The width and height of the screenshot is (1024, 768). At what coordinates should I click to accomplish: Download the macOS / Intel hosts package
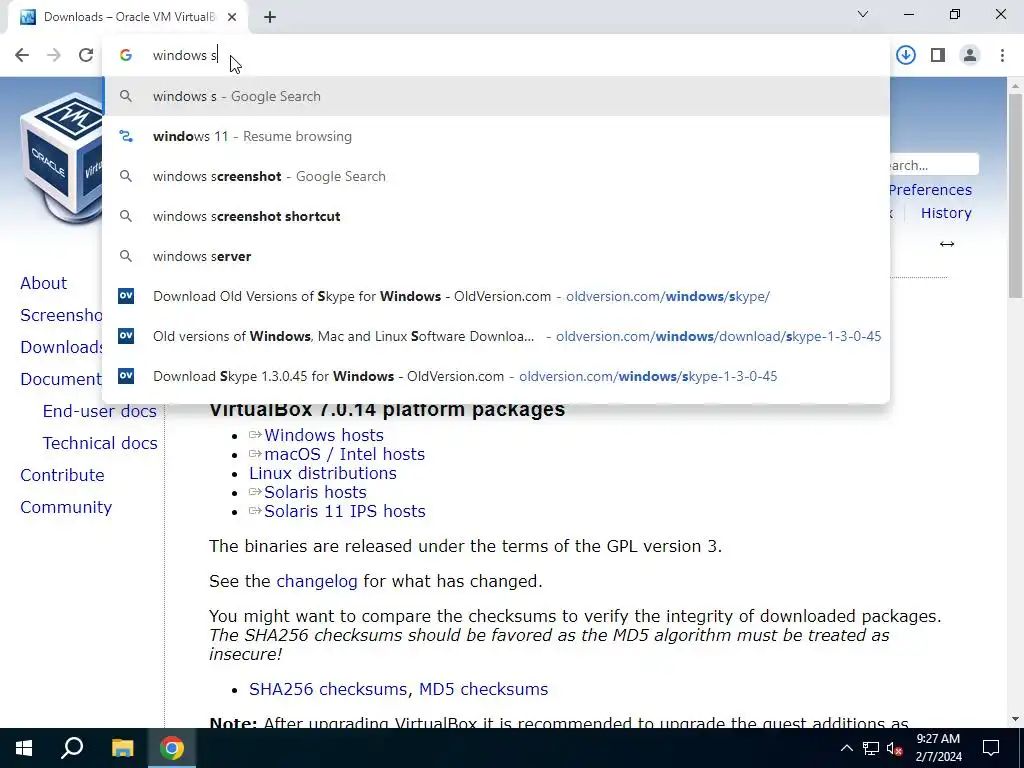tap(344, 454)
